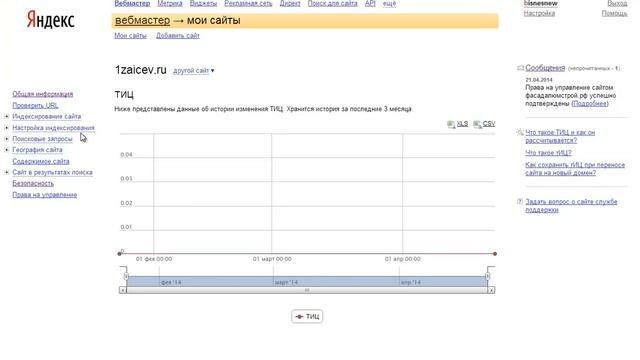Open Рекламная сеть in top navigation
The height and width of the screenshot is (360, 640).
(248, 3)
